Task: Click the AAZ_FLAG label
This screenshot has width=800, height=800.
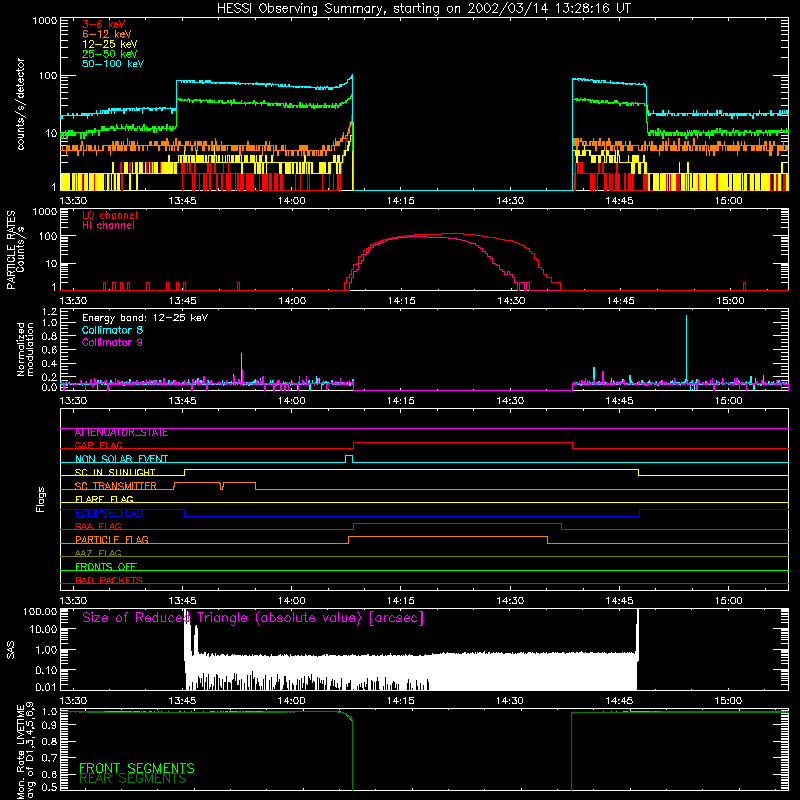Action: pyautogui.click(x=98, y=553)
